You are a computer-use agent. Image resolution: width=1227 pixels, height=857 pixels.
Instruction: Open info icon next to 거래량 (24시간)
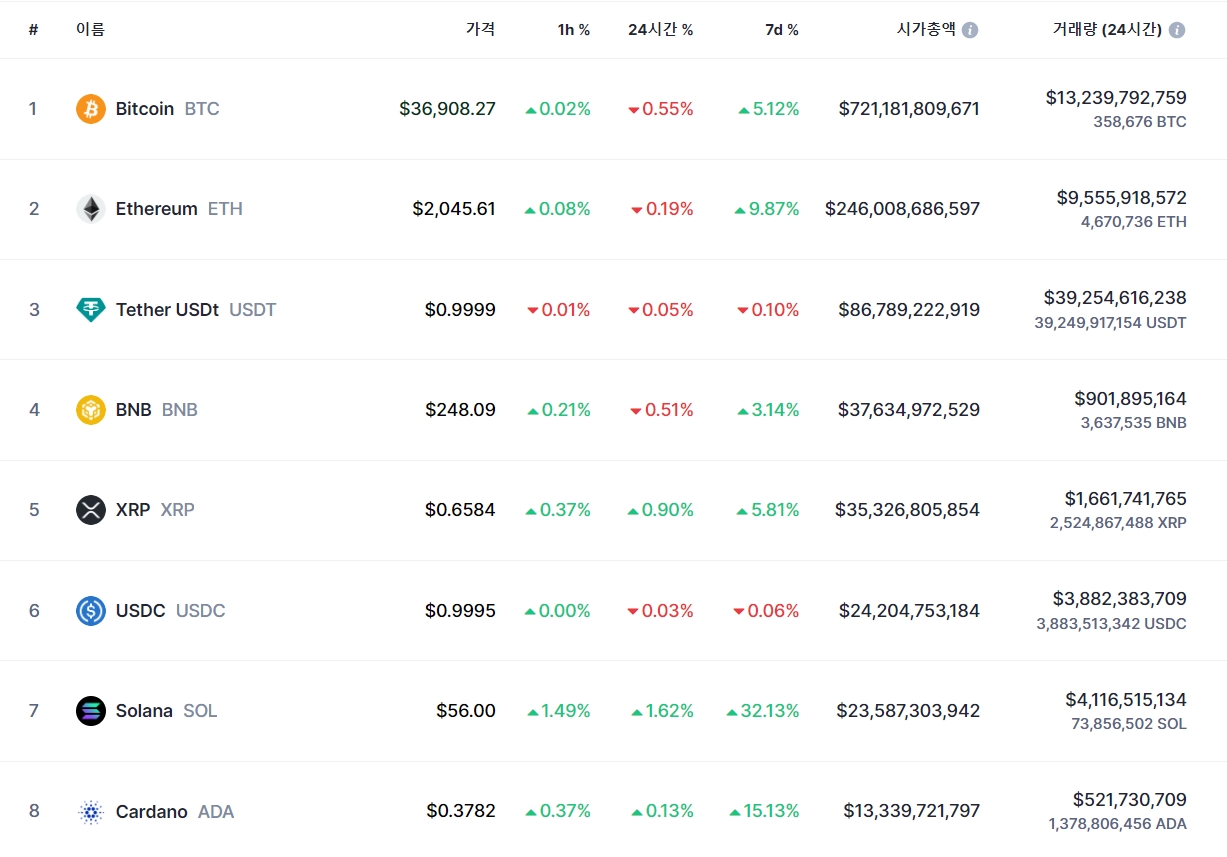[x=1177, y=30]
